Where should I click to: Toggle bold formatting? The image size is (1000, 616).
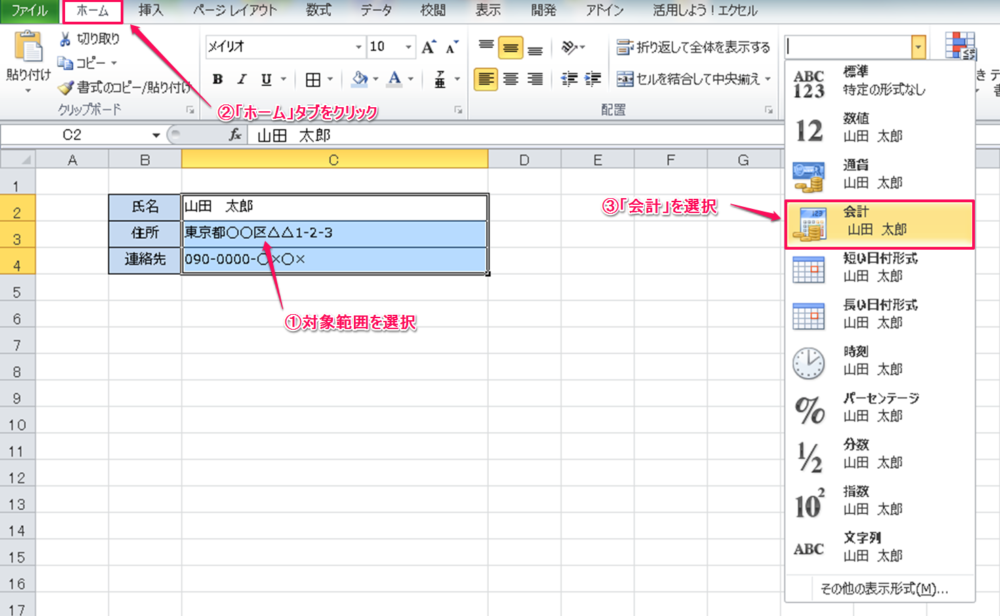pos(217,79)
